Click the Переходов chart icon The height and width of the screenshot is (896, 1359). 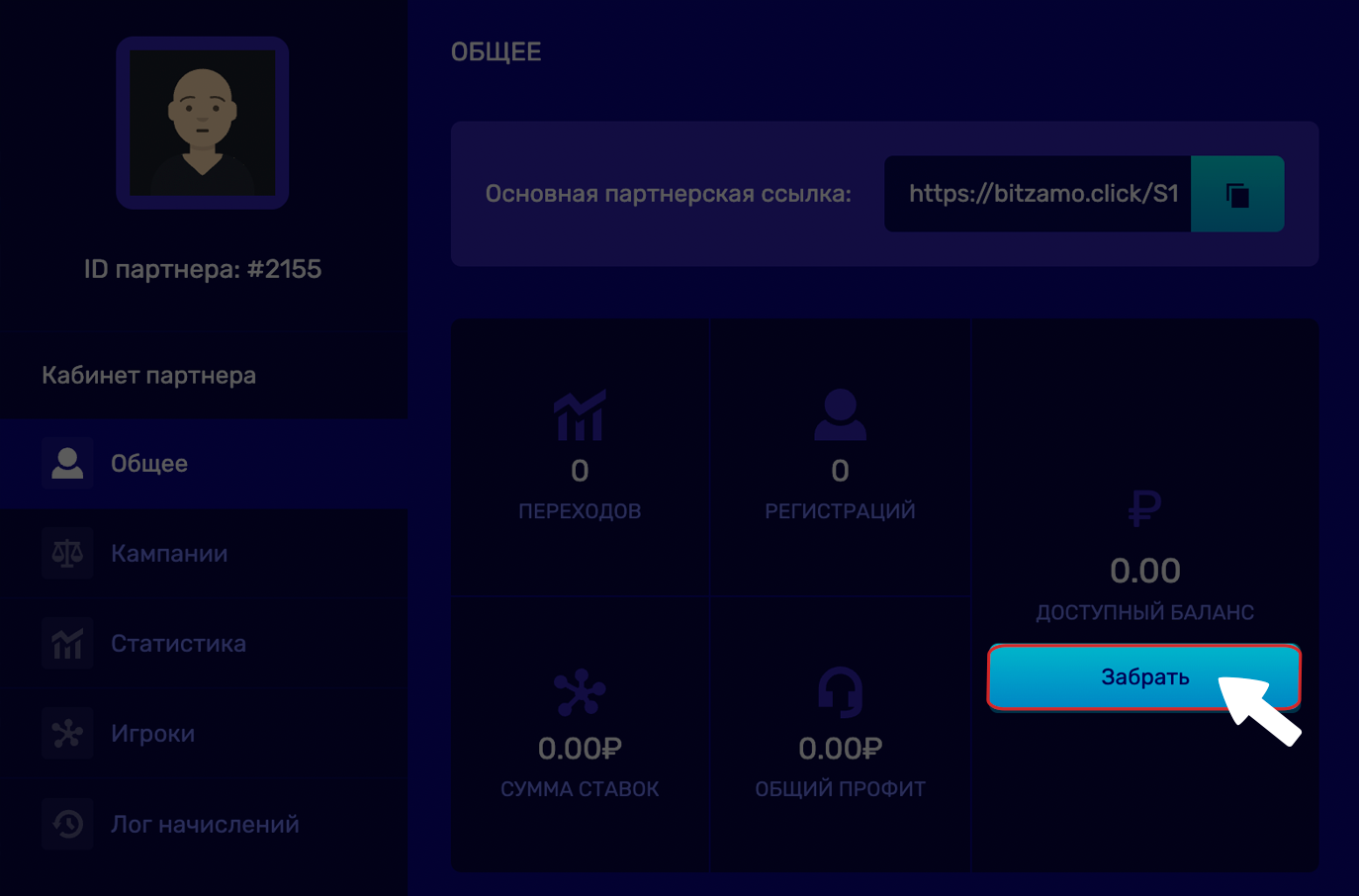point(580,415)
